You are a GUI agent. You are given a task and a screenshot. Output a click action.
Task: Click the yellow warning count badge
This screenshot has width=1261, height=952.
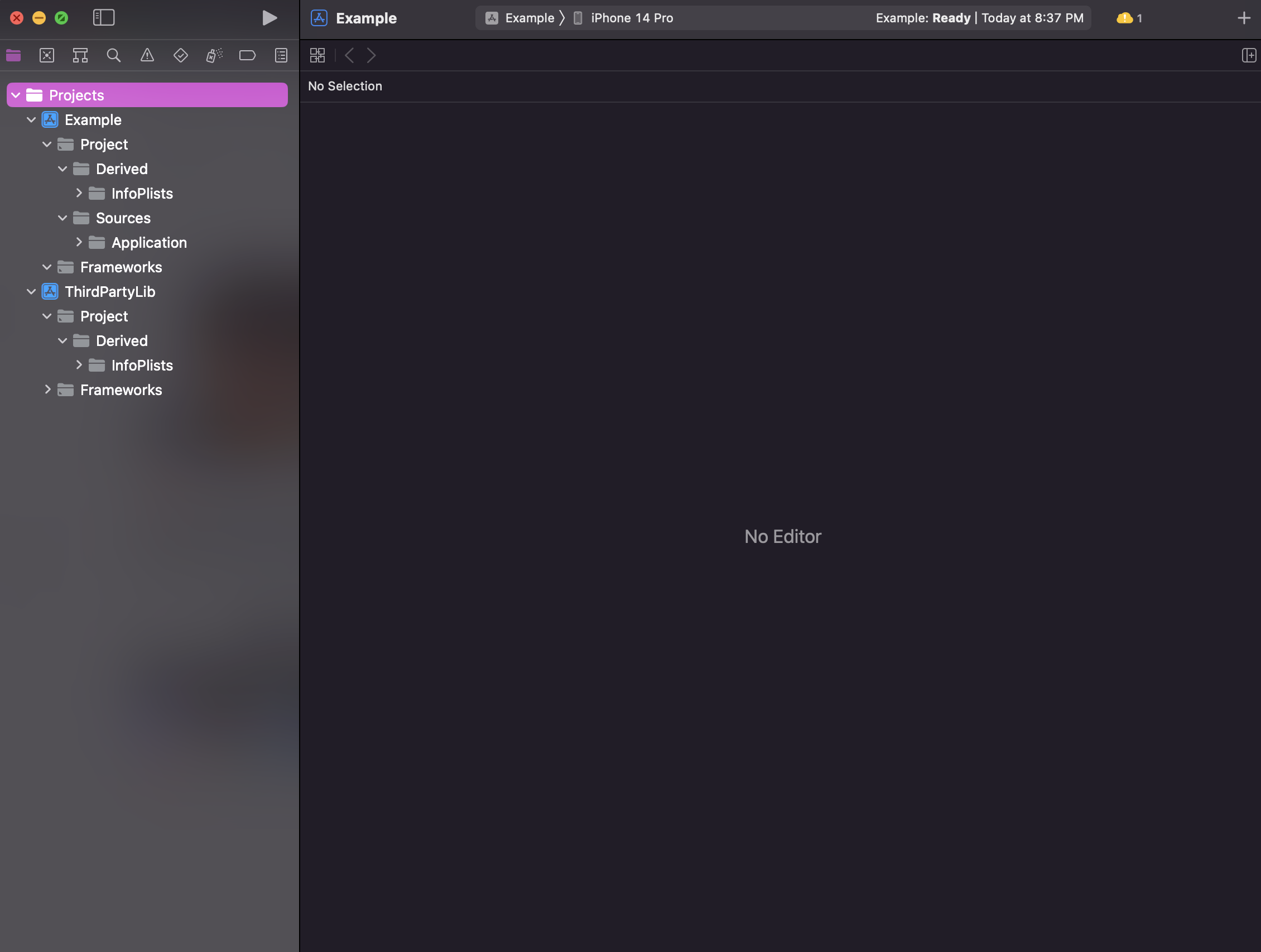[1129, 18]
